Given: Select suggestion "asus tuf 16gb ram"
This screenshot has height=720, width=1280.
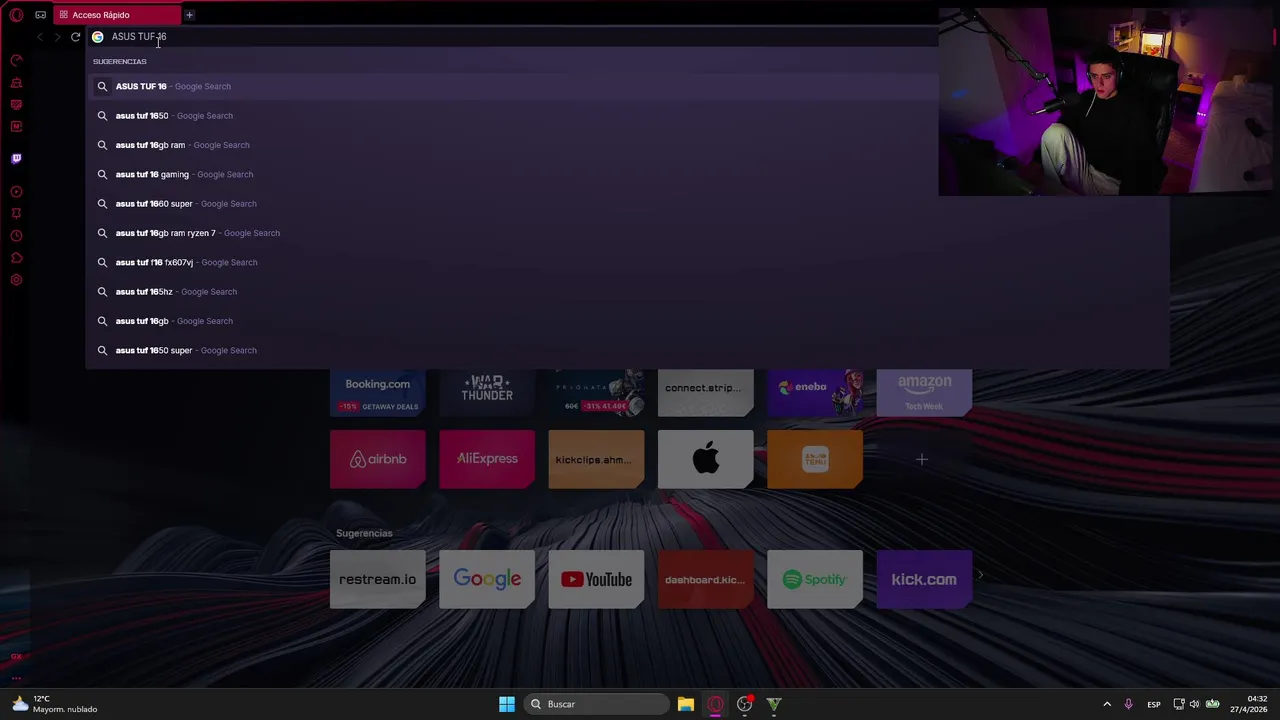Looking at the screenshot, I should (512, 145).
